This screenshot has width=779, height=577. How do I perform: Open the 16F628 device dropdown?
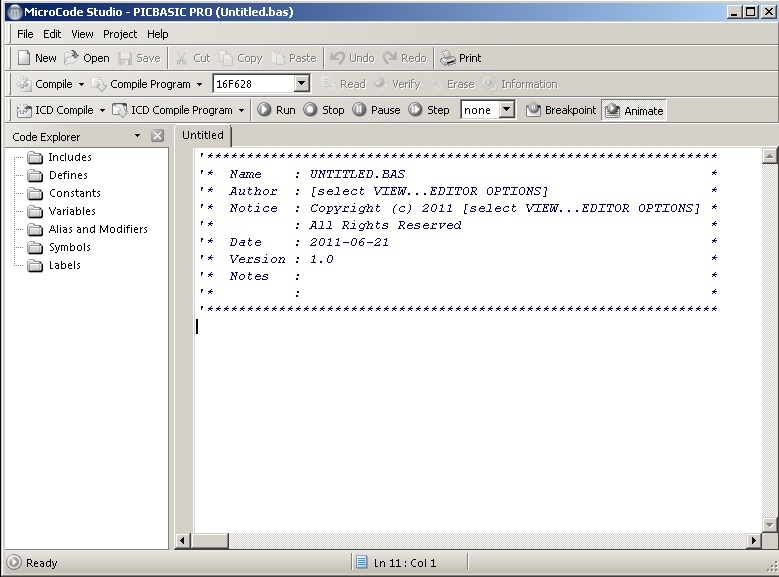coord(301,84)
